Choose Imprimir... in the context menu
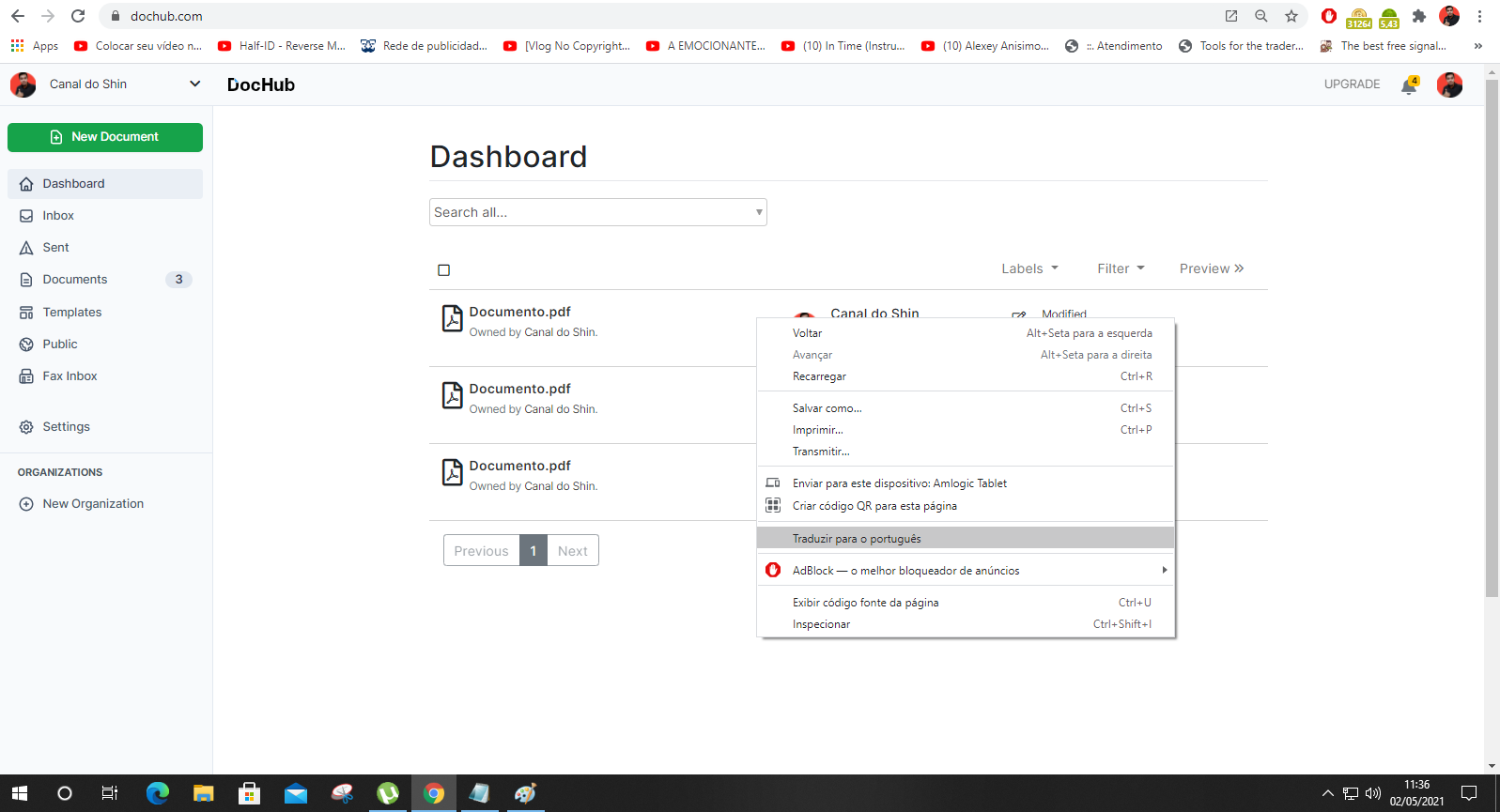This screenshot has height=812, width=1500. tap(966, 430)
